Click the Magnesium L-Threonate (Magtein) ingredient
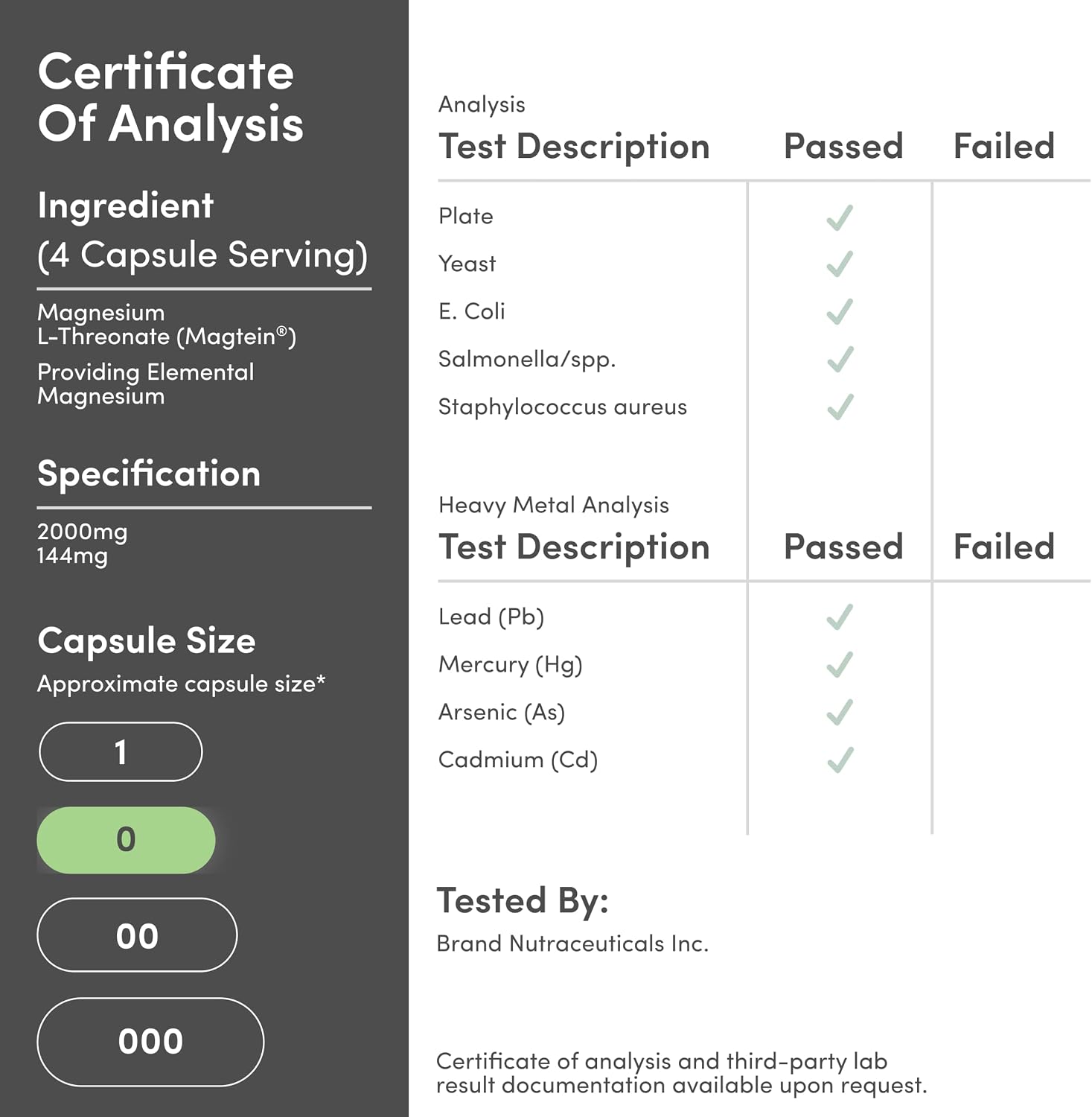The image size is (1092, 1117). point(167,325)
